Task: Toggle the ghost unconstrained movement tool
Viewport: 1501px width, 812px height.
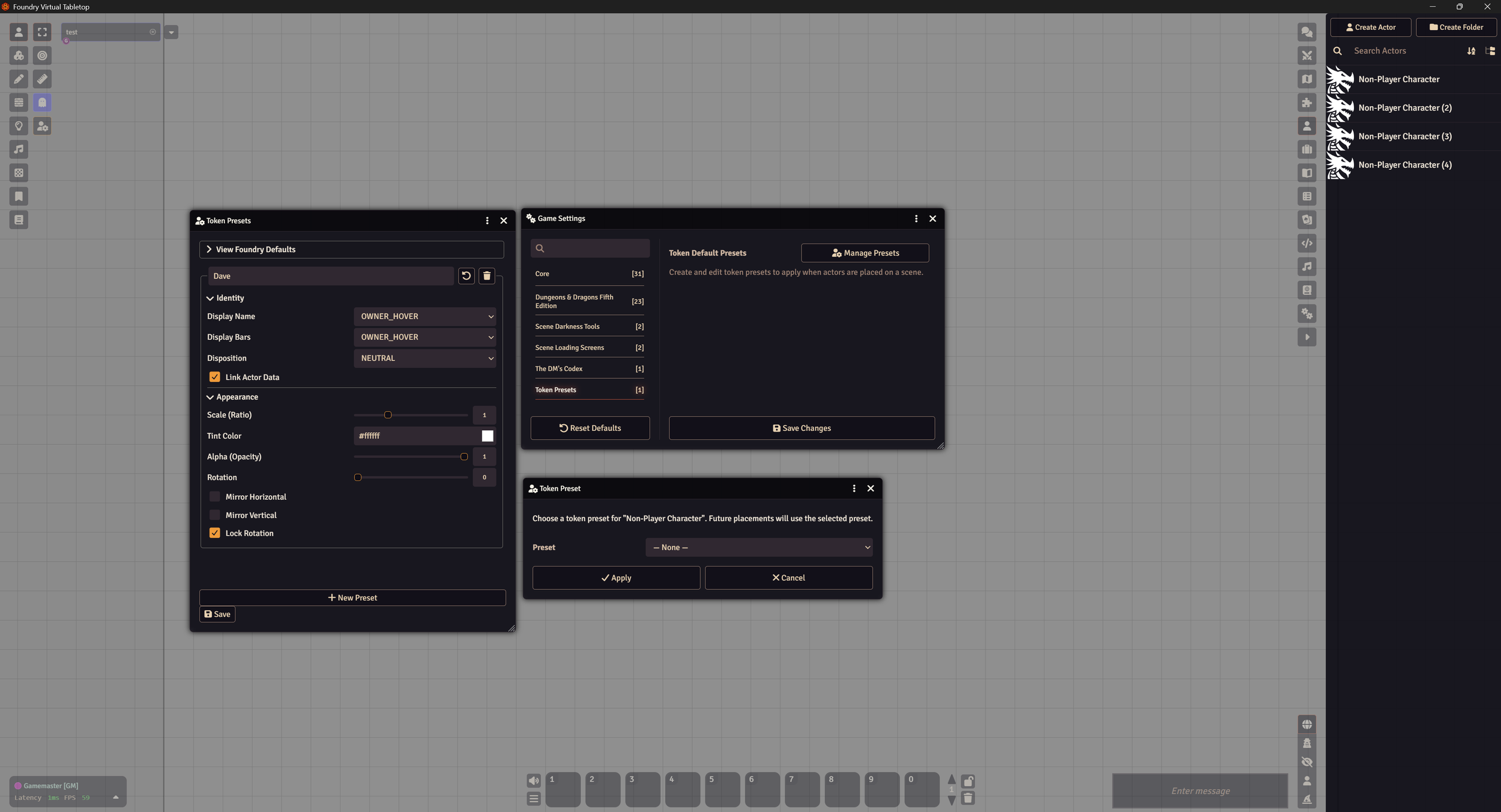Action: (x=42, y=102)
